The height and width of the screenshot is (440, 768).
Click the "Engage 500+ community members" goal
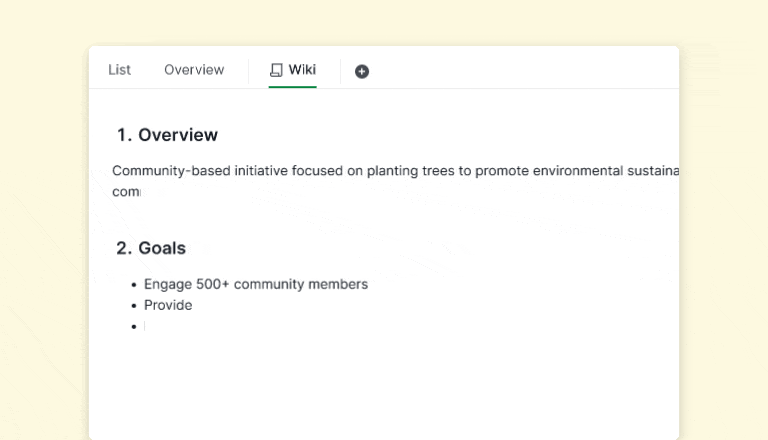tap(255, 284)
